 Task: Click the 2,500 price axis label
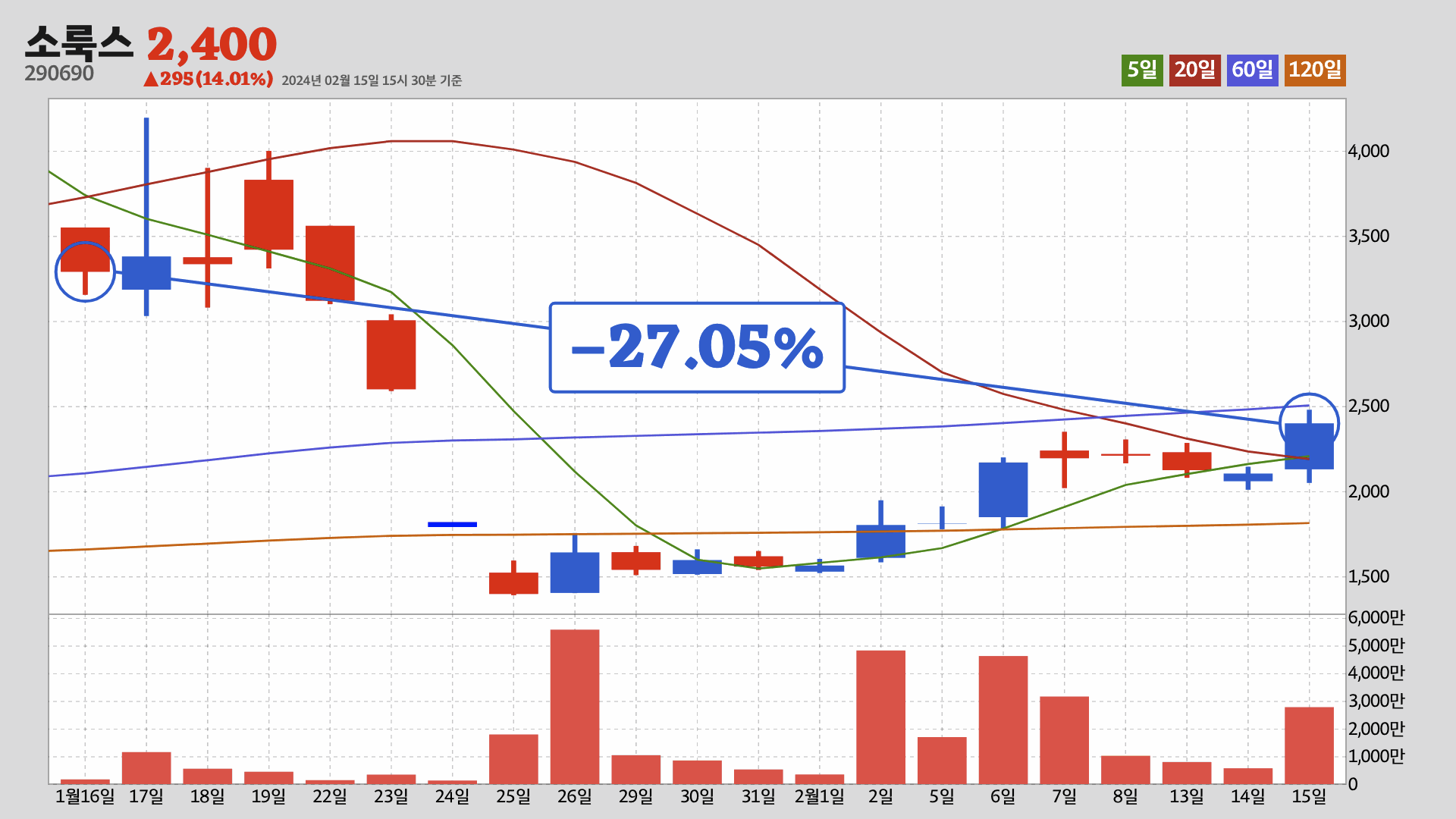pos(1369,406)
